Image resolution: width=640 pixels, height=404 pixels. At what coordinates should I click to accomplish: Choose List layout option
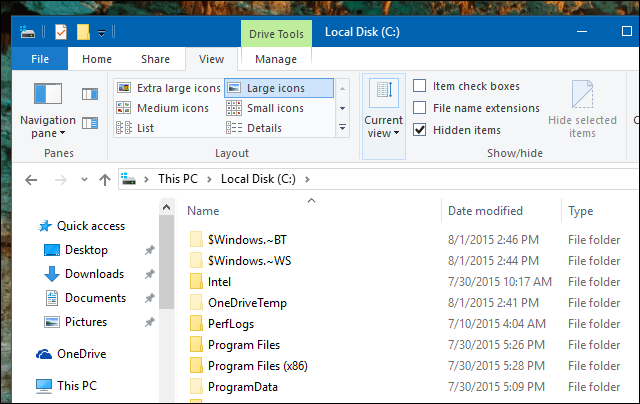tap(135, 128)
